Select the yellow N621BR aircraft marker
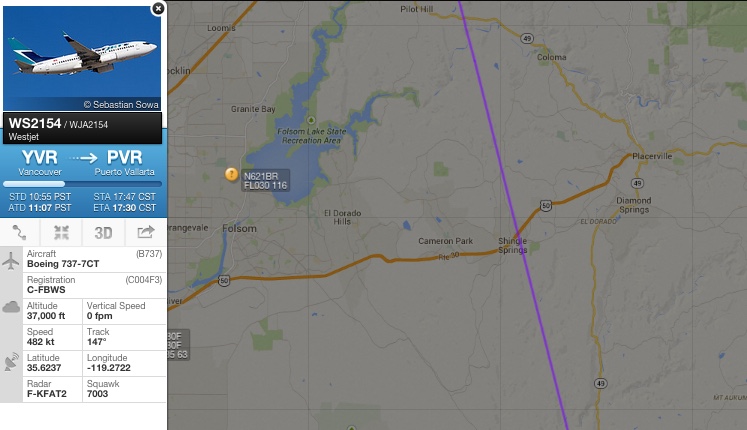Viewport: 747px width, 430px height. (231, 174)
